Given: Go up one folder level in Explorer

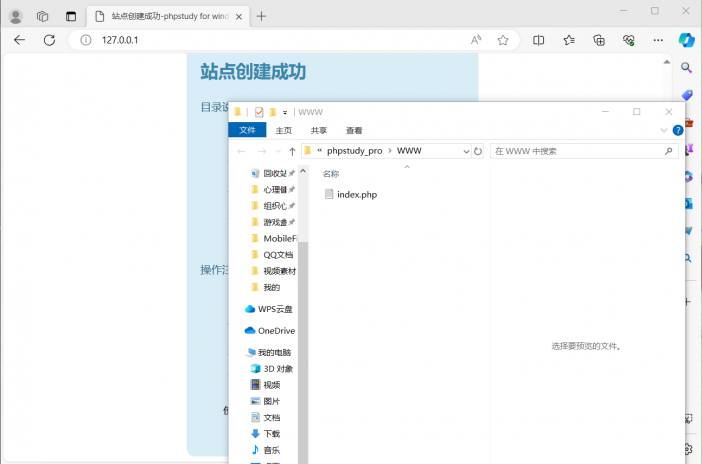Looking at the screenshot, I should 292,151.
